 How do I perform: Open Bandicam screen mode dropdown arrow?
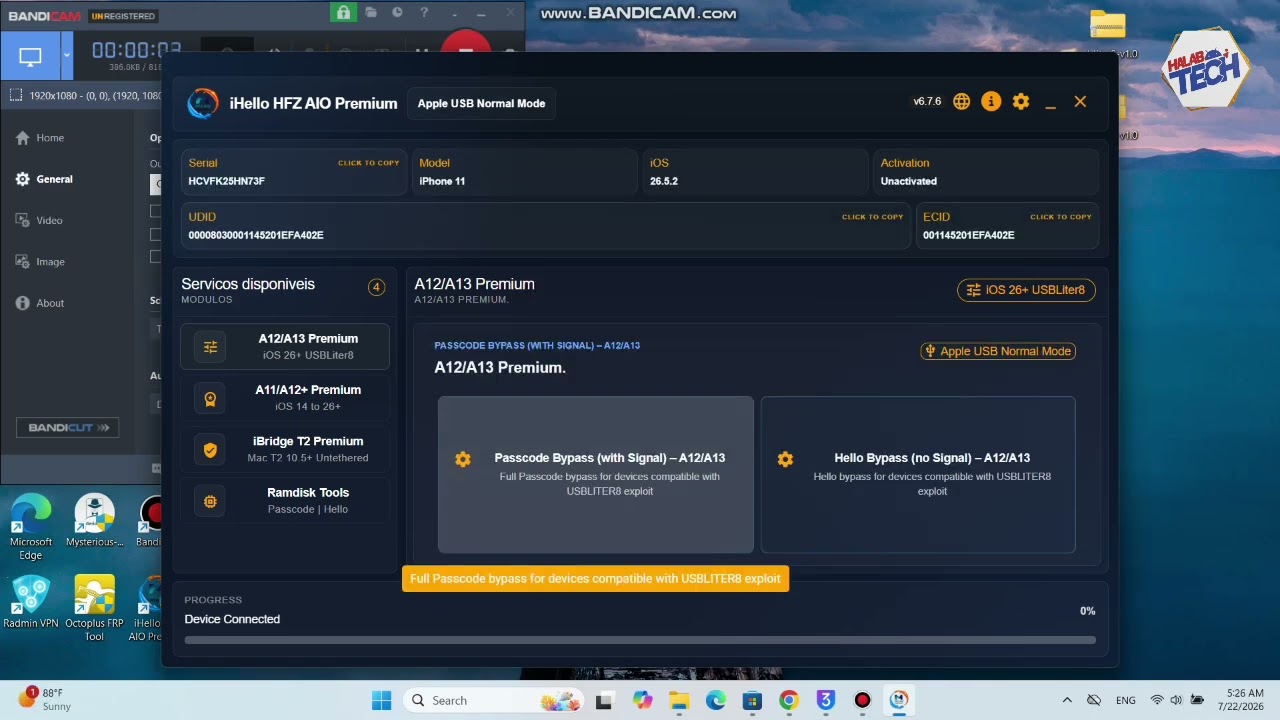[67, 56]
